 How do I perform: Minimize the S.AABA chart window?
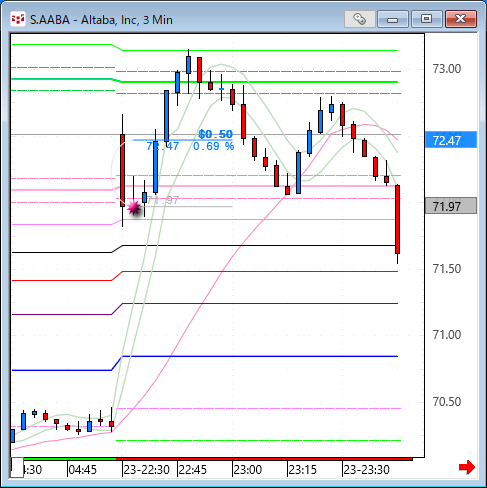pos(392,19)
